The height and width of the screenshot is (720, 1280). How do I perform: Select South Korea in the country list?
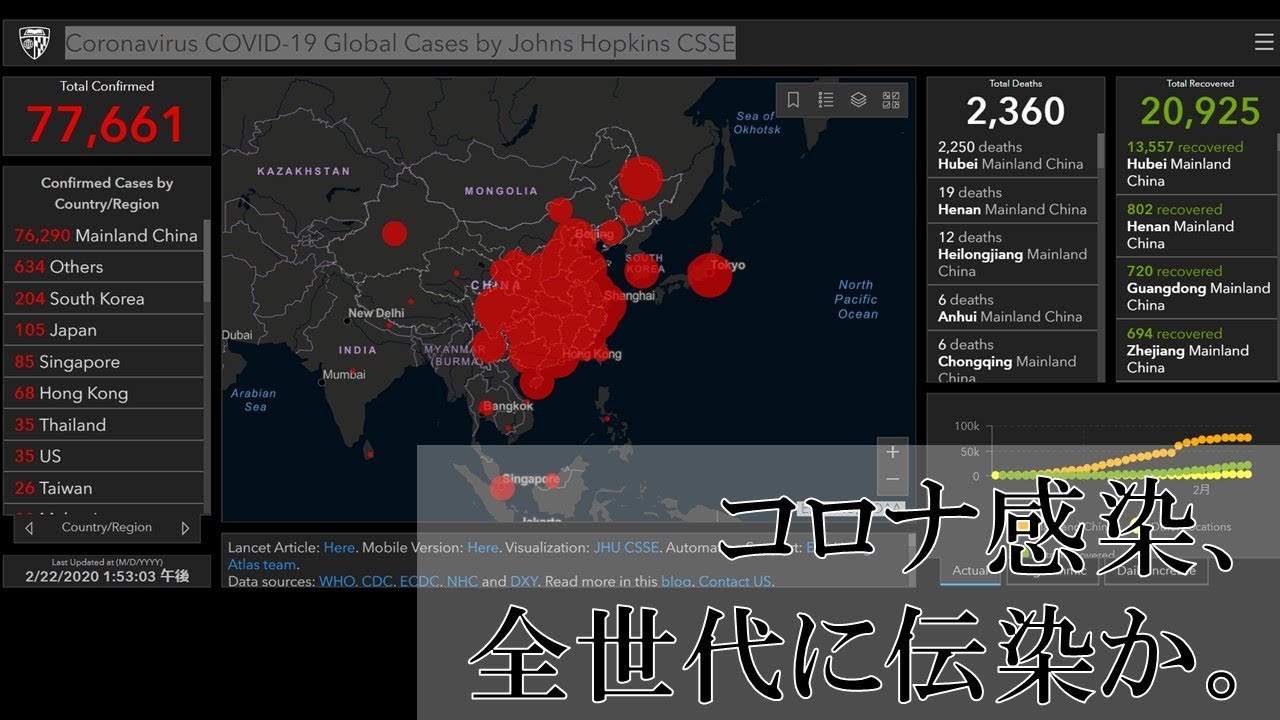106,299
